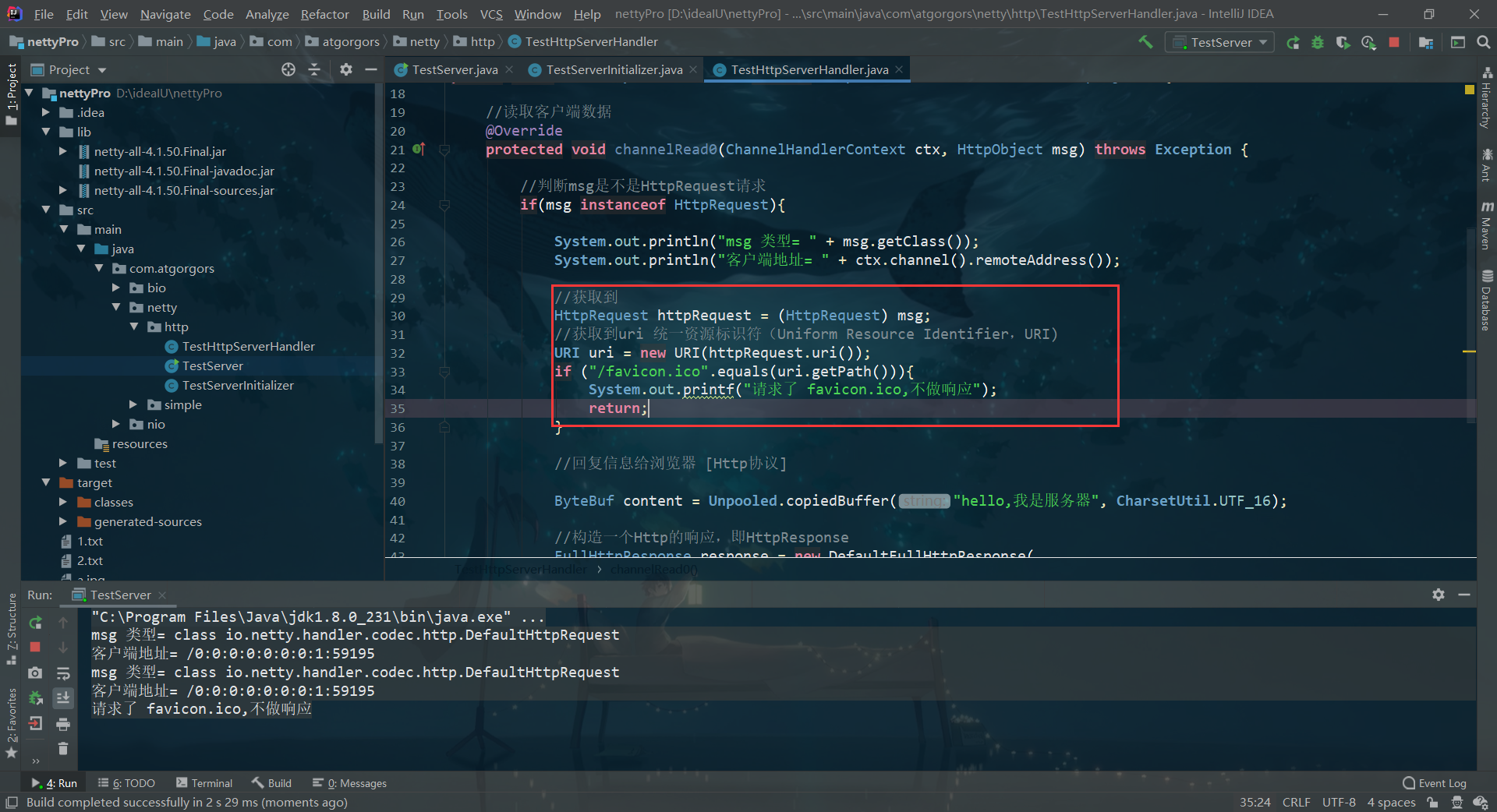1497x812 pixels.
Task: Click the Run Anything icon beside search
Action: click(x=1458, y=42)
